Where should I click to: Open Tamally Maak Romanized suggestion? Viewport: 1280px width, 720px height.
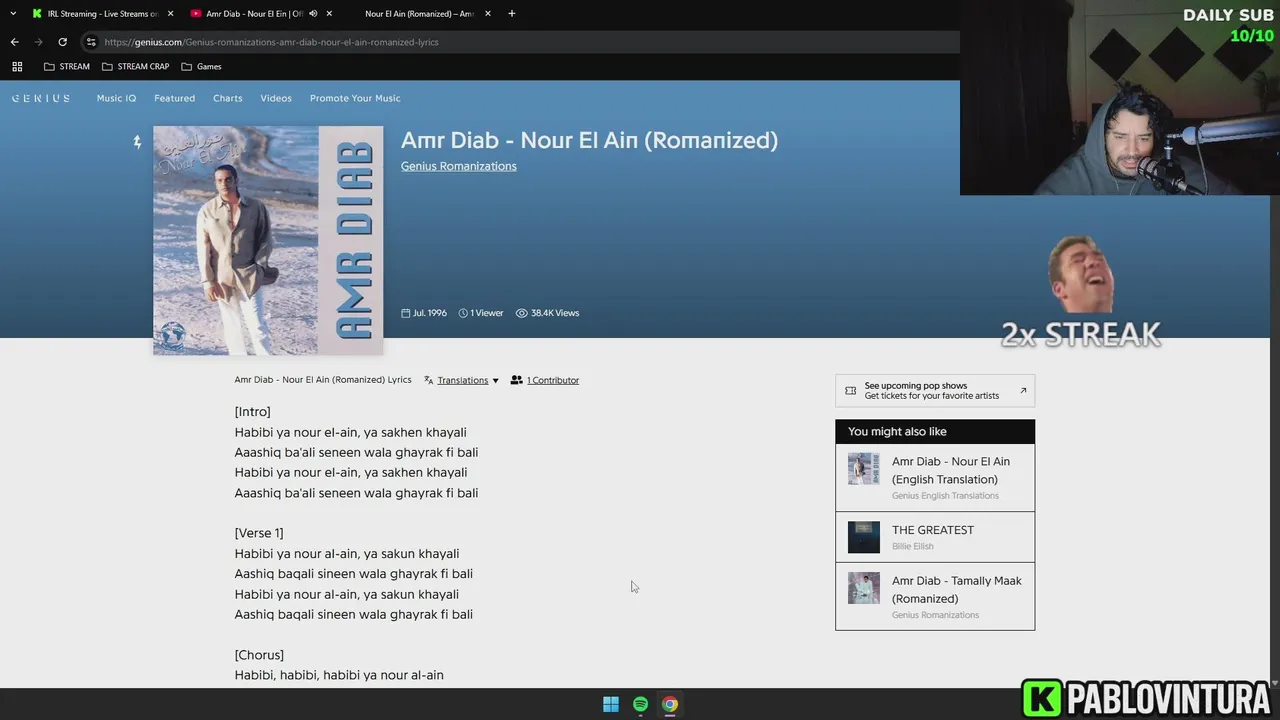[935, 596]
